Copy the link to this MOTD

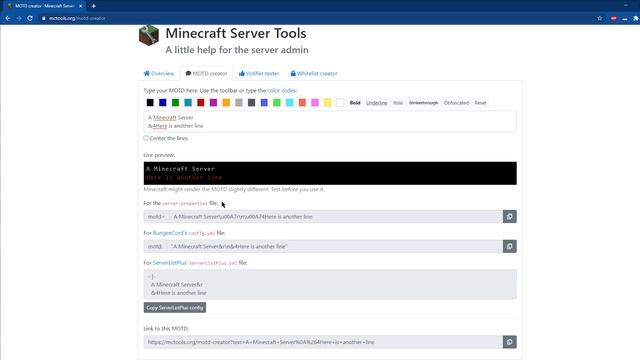point(509,342)
